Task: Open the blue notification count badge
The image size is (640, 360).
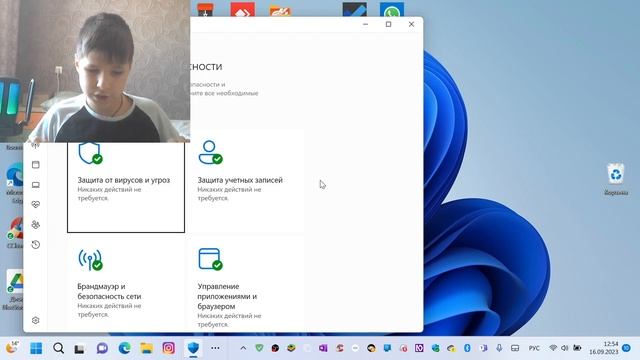Action: (627, 348)
